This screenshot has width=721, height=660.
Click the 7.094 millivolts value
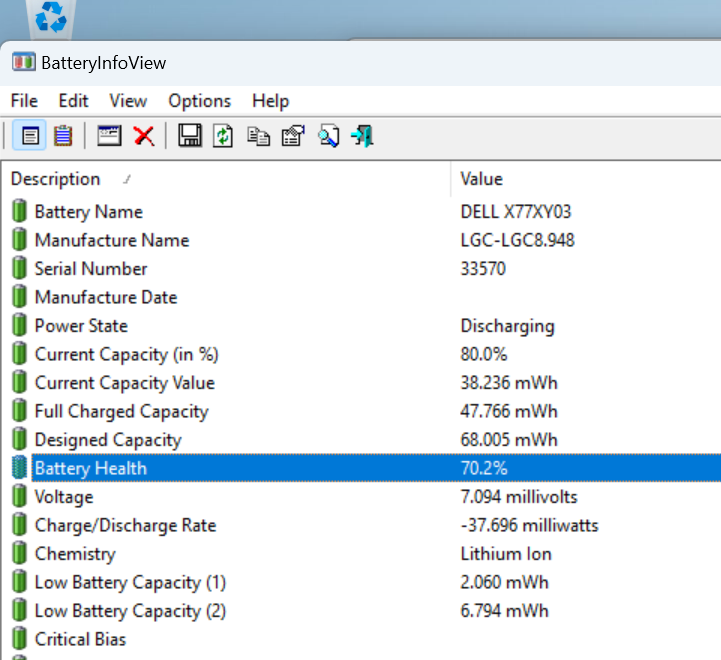click(x=519, y=497)
